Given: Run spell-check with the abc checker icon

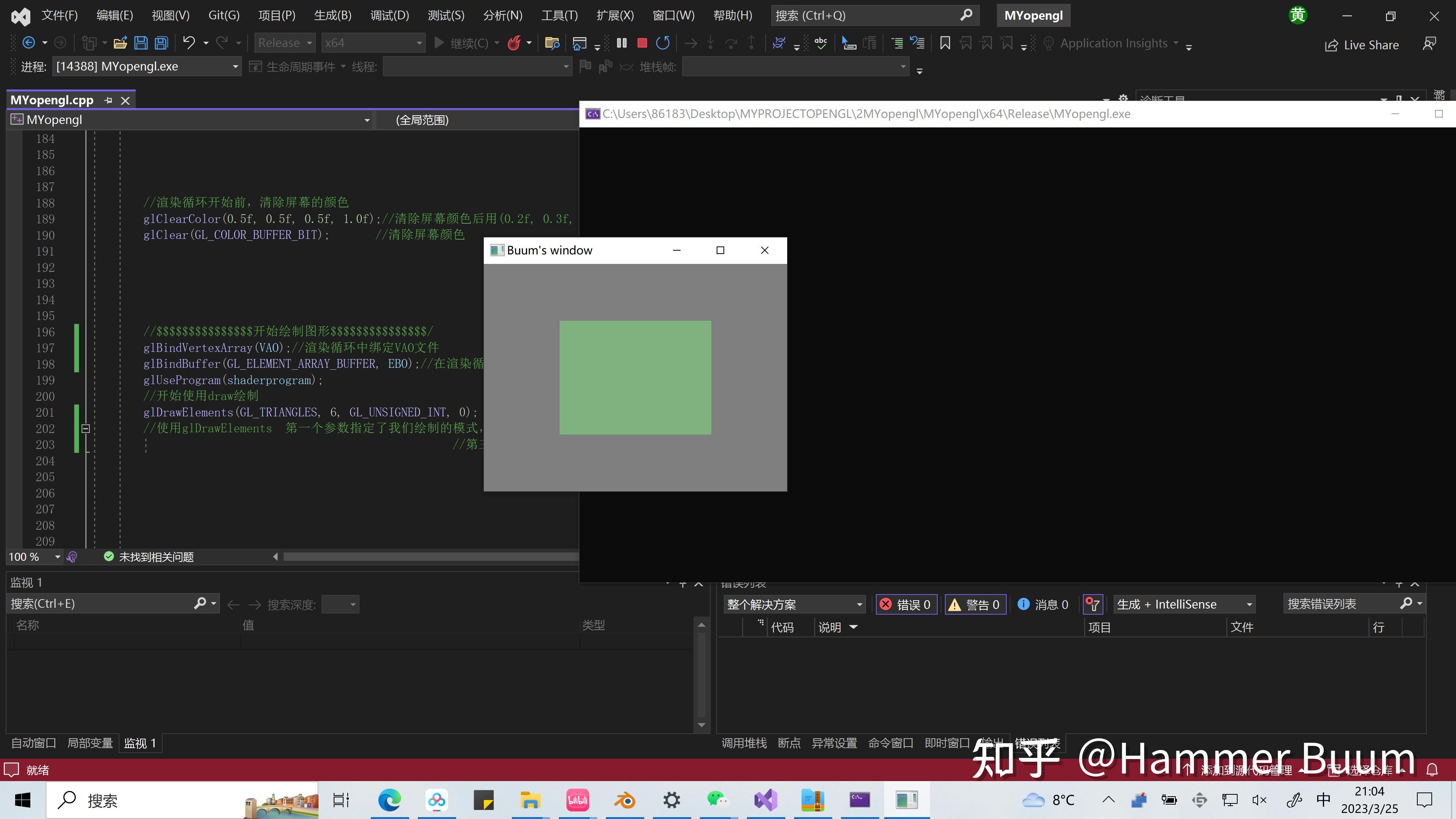Looking at the screenshot, I should point(821,42).
